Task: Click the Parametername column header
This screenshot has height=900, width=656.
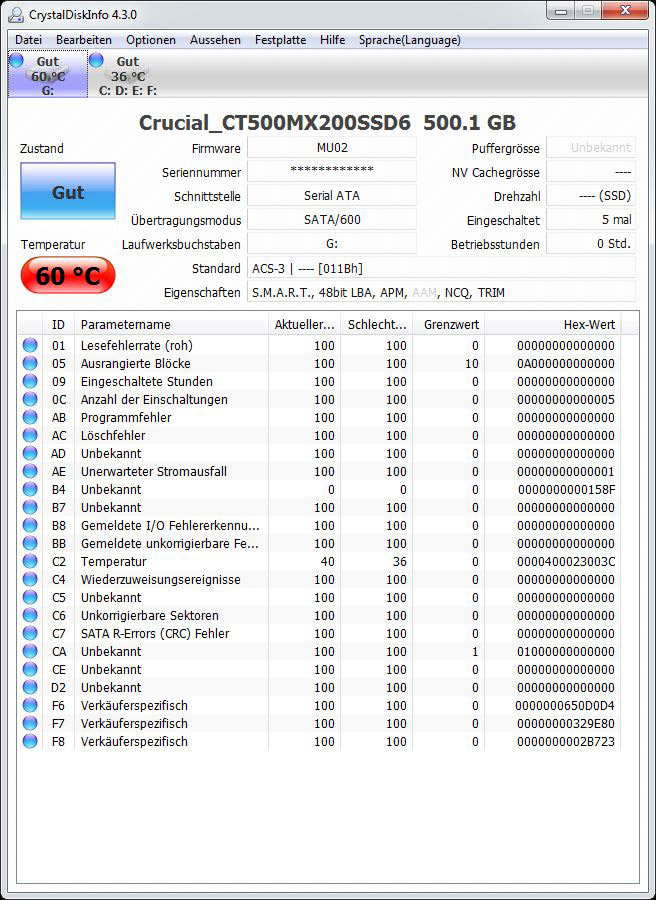Action: [x=172, y=324]
